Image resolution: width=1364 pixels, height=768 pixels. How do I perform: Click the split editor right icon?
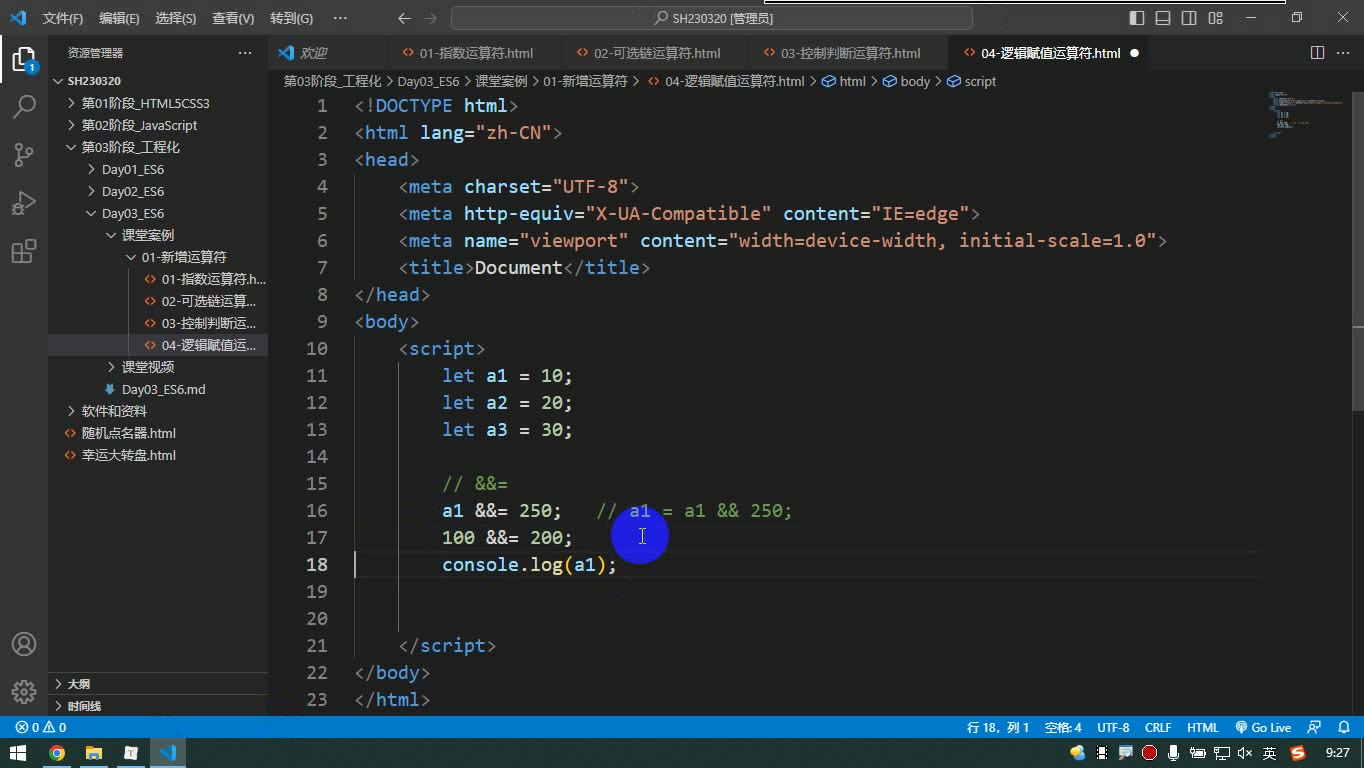tap(1317, 53)
